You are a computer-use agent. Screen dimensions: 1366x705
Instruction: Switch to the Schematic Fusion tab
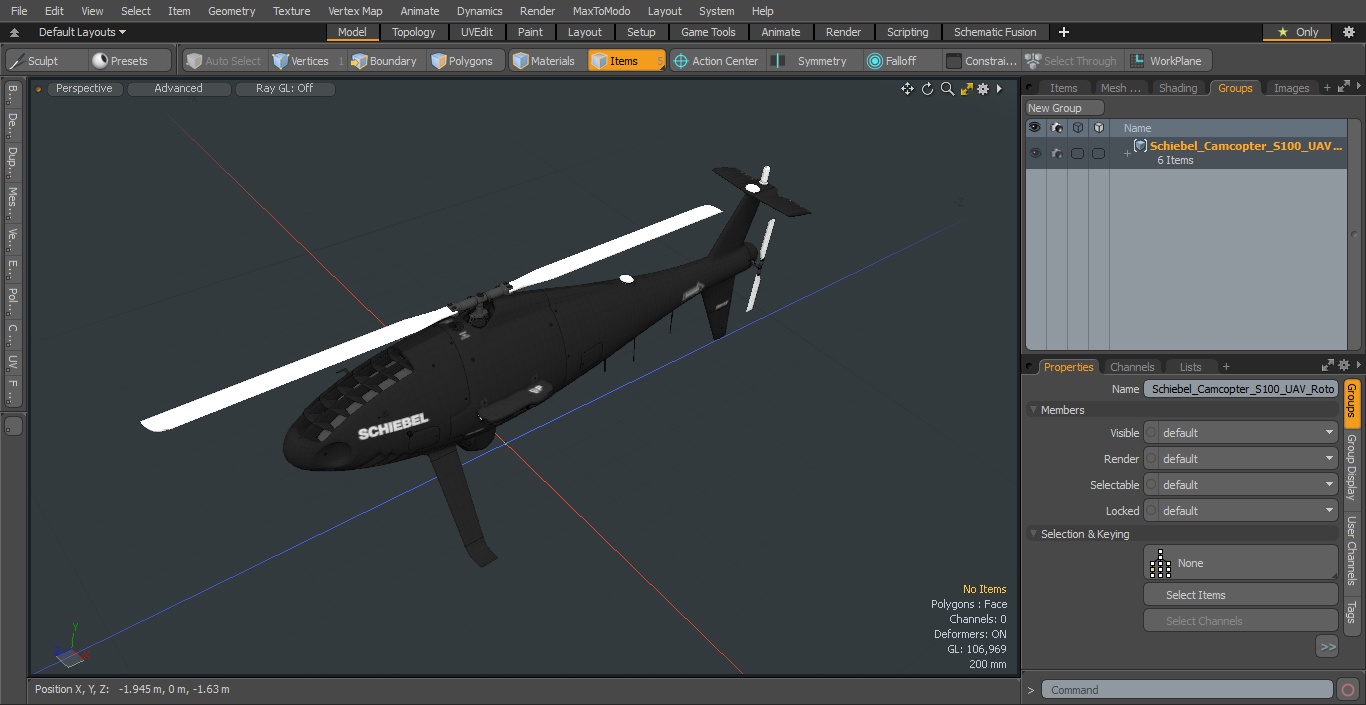coord(995,32)
